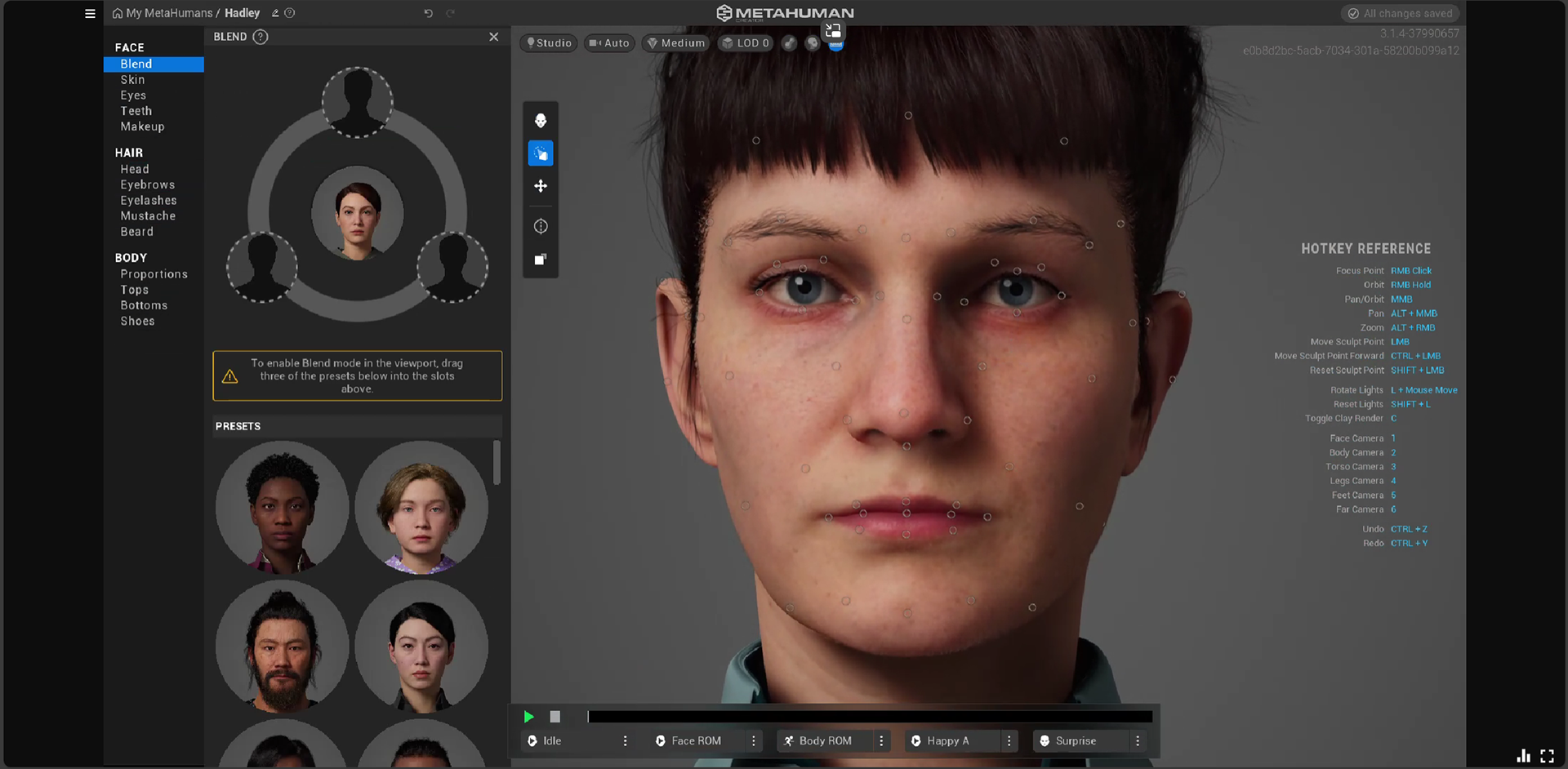
Task: Select the Body ROM animation
Action: [825, 741]
